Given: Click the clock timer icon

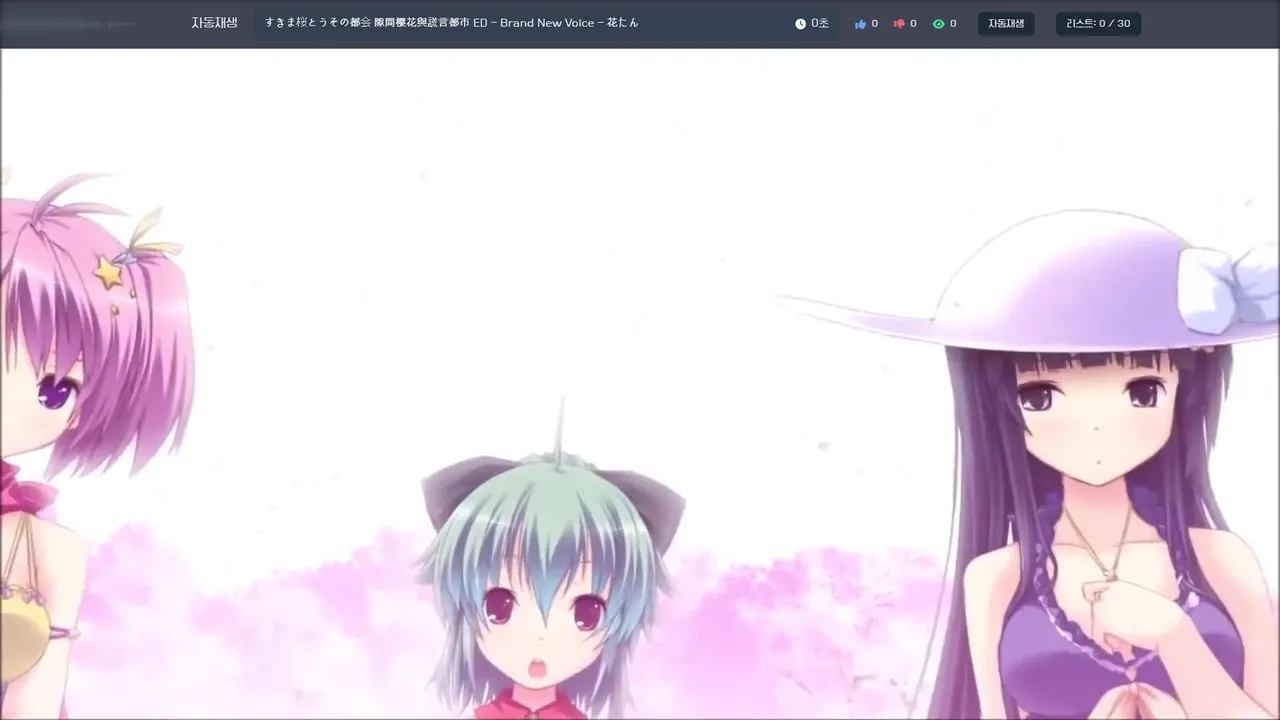Looking at the screenshot, I should click(800, 24).
